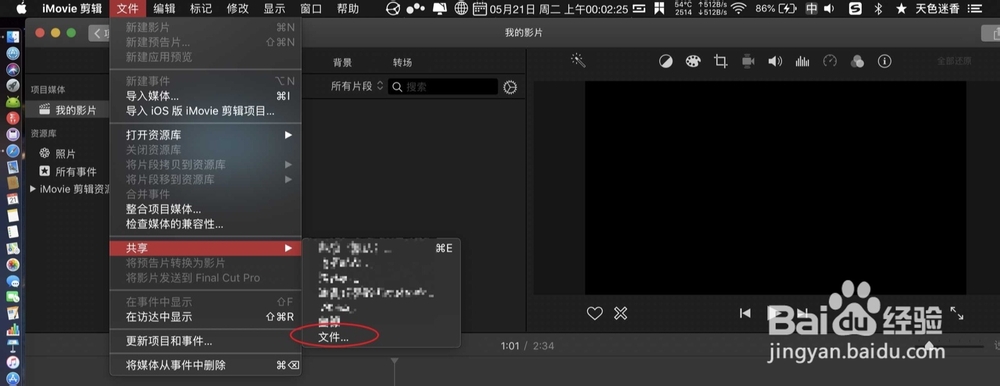Image resolution: width=1000 pixels, height=386 pixels.
Task: Select the magic wand auto-enhance tool
Action: (578, 61)
